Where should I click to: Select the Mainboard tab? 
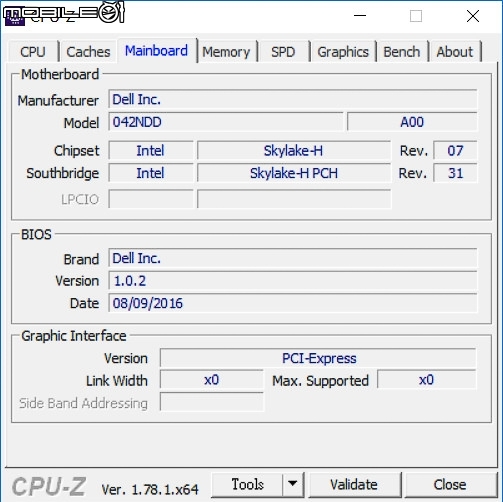point(156,51)
